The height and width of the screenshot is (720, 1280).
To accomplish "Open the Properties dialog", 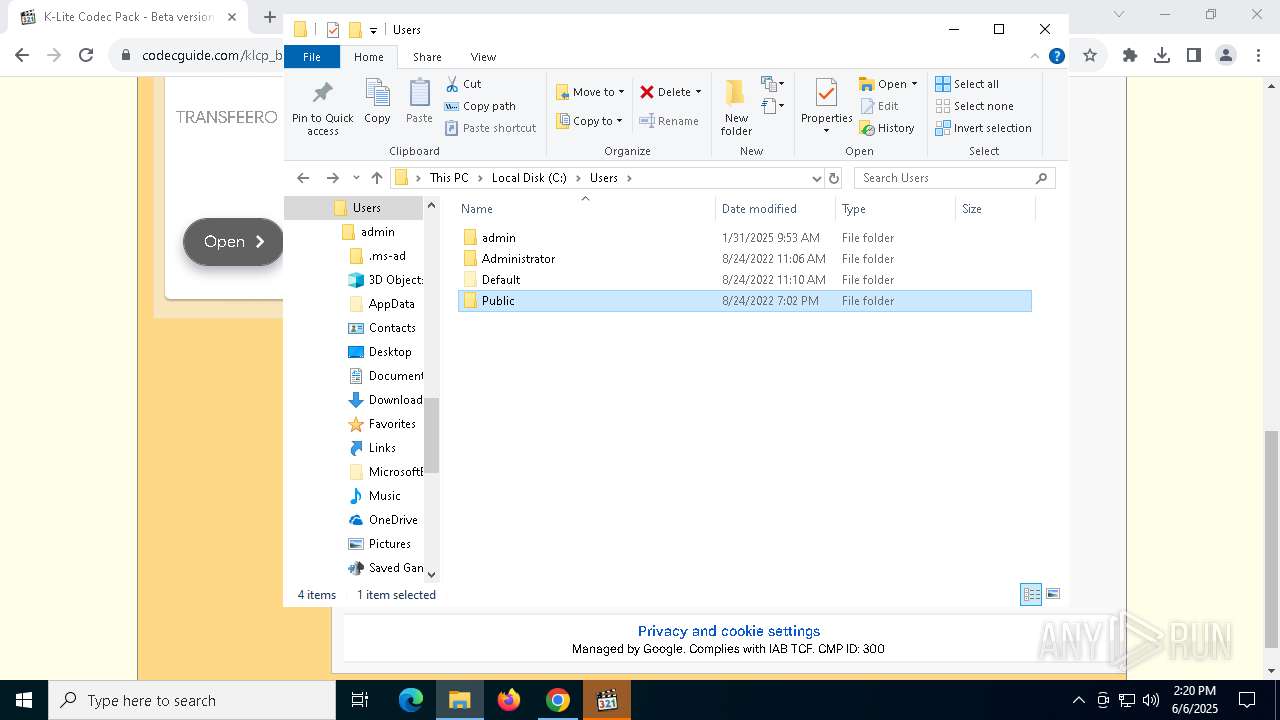I will 826,107.
